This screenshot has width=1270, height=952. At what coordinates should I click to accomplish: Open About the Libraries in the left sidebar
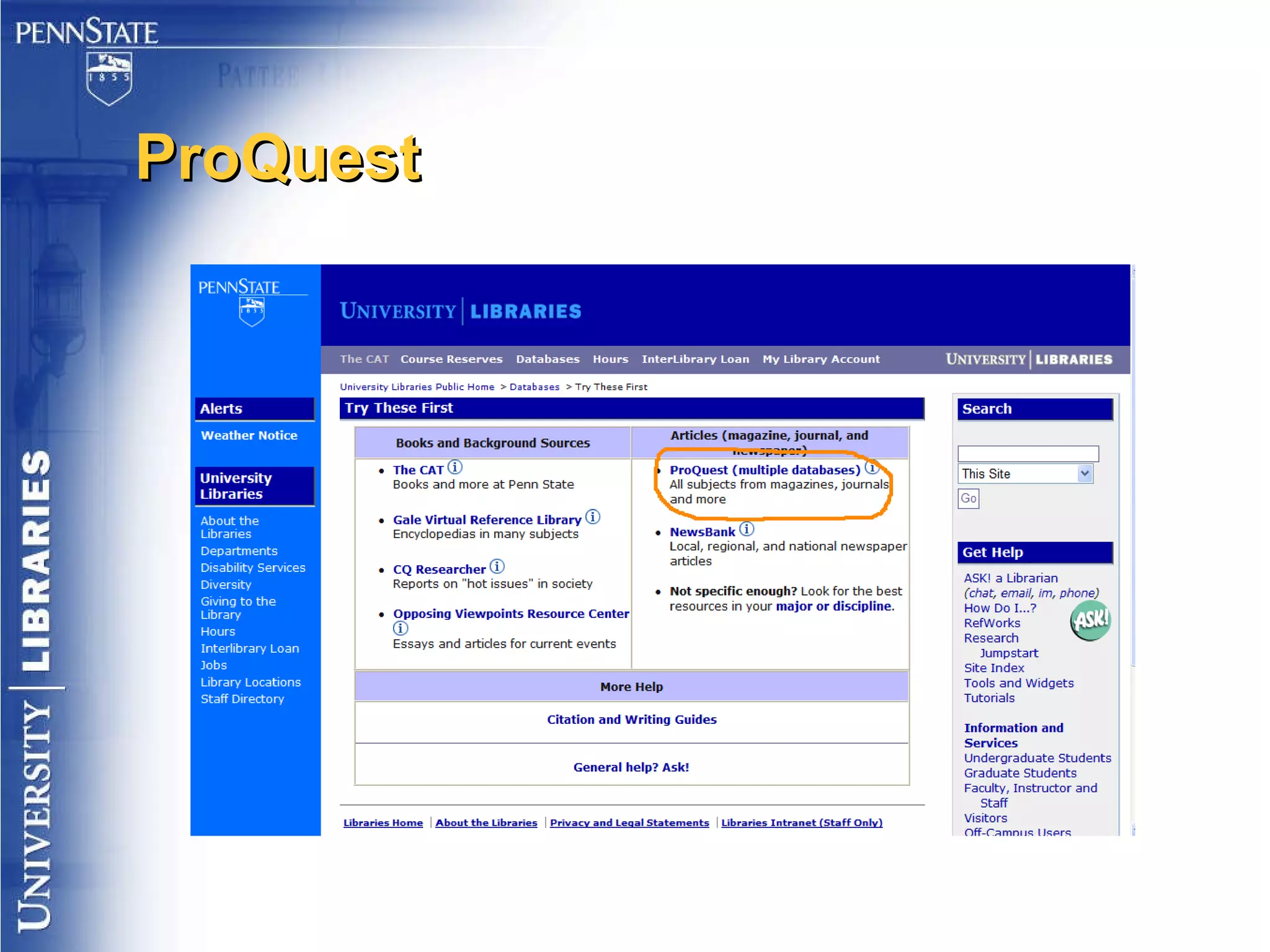tap(230, 527)
